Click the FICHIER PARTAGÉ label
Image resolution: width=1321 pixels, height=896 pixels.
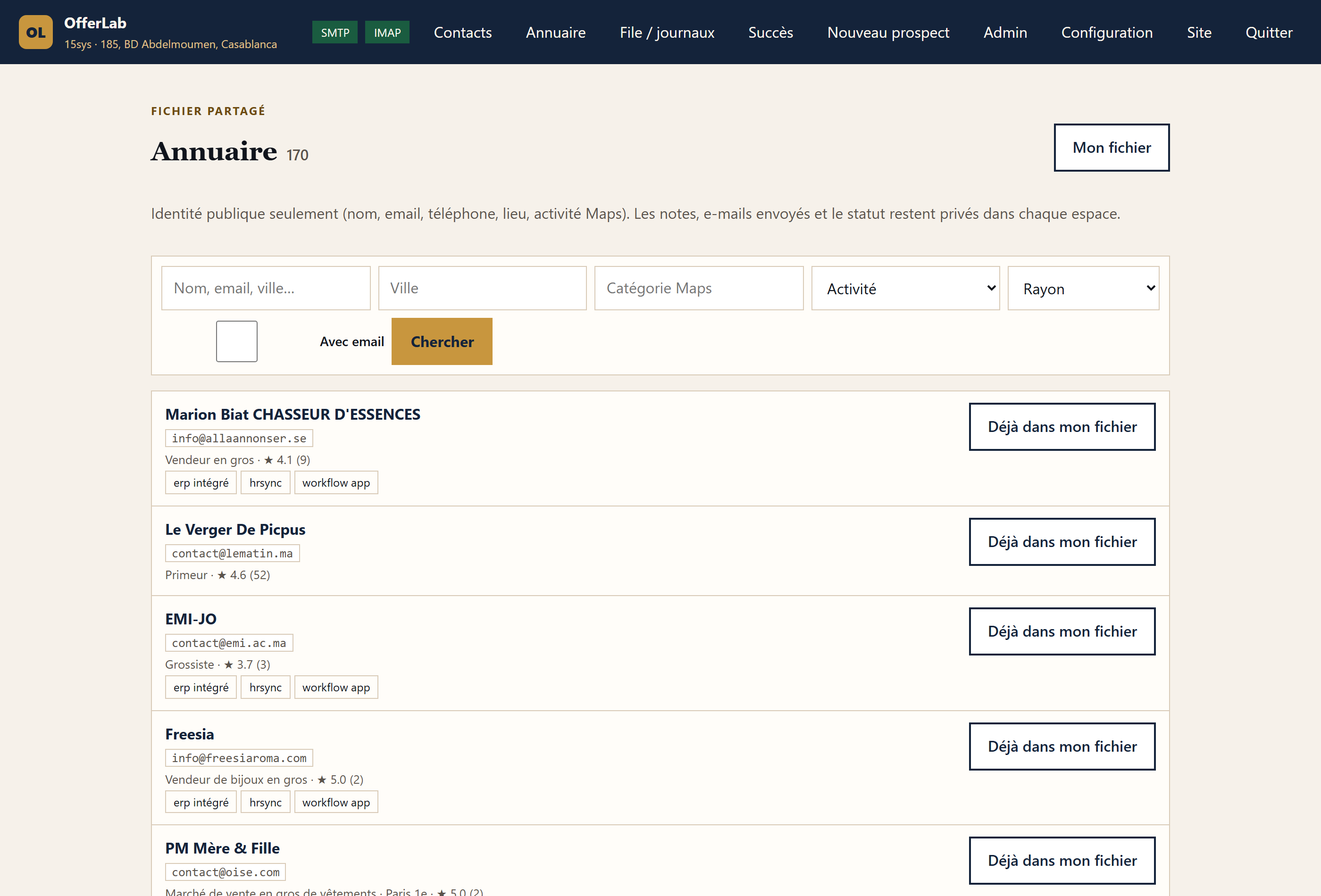tap(208, 111)
